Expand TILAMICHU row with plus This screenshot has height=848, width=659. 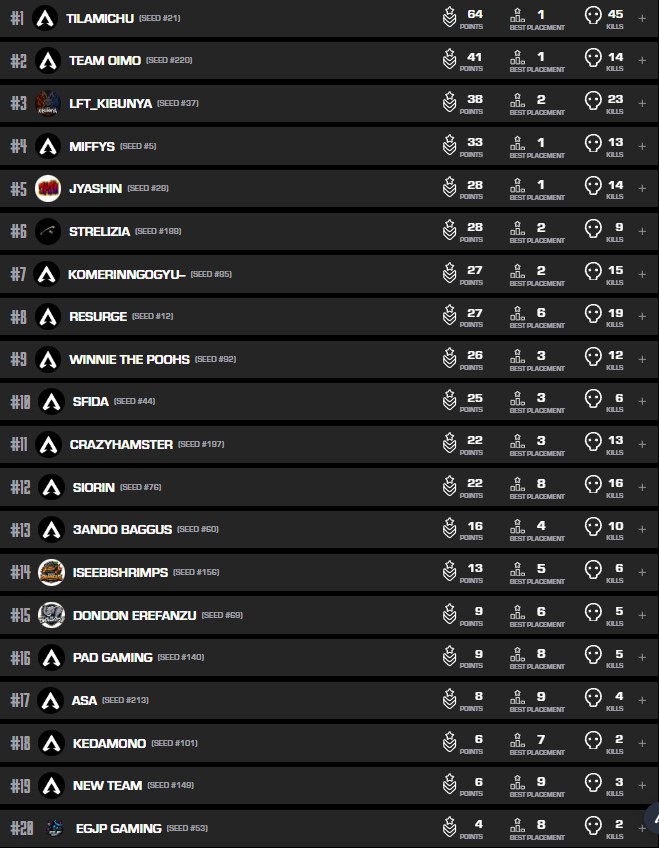pyautogui.click(x=642, y=18)
